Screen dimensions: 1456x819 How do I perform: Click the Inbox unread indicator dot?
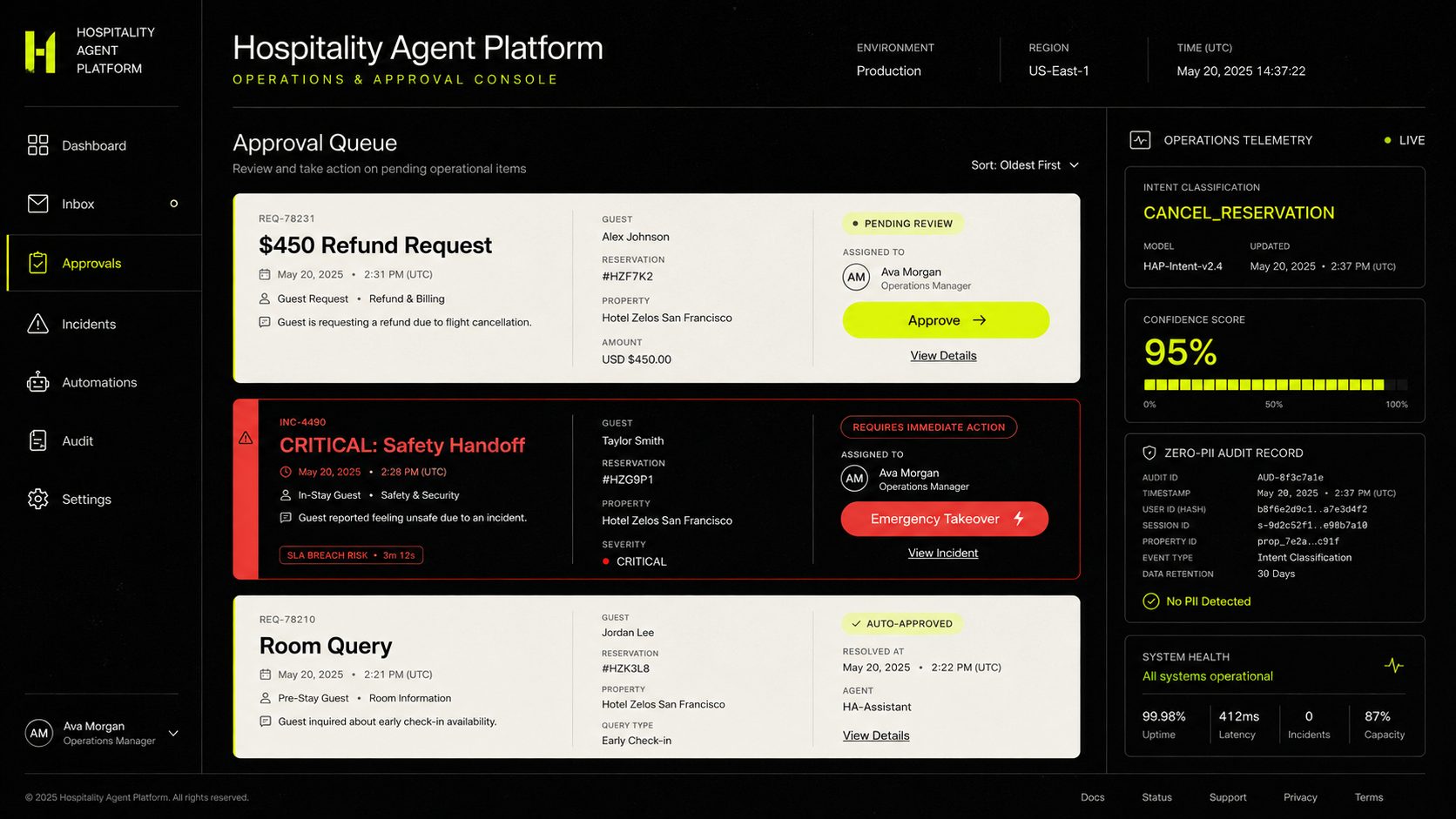click(174, 204)
